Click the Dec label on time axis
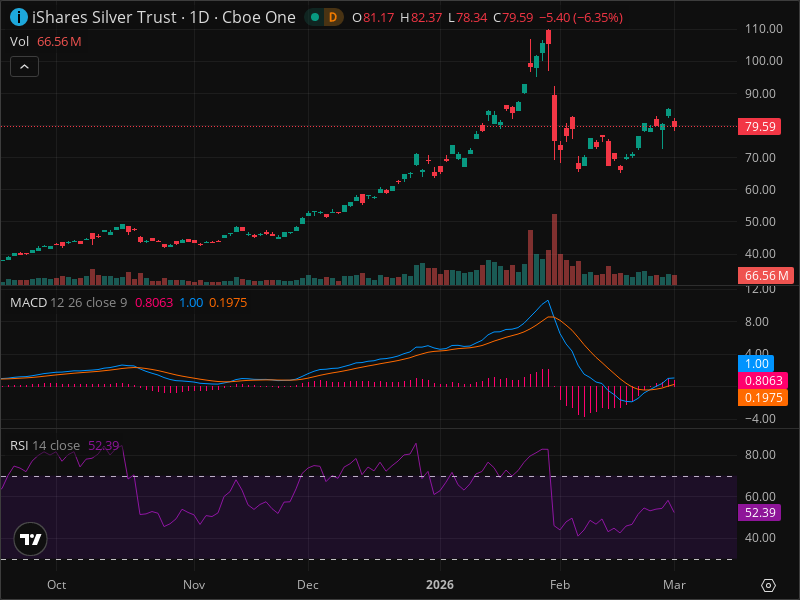Viewport: 800px width, 600px height. click(x=308, y=585)
